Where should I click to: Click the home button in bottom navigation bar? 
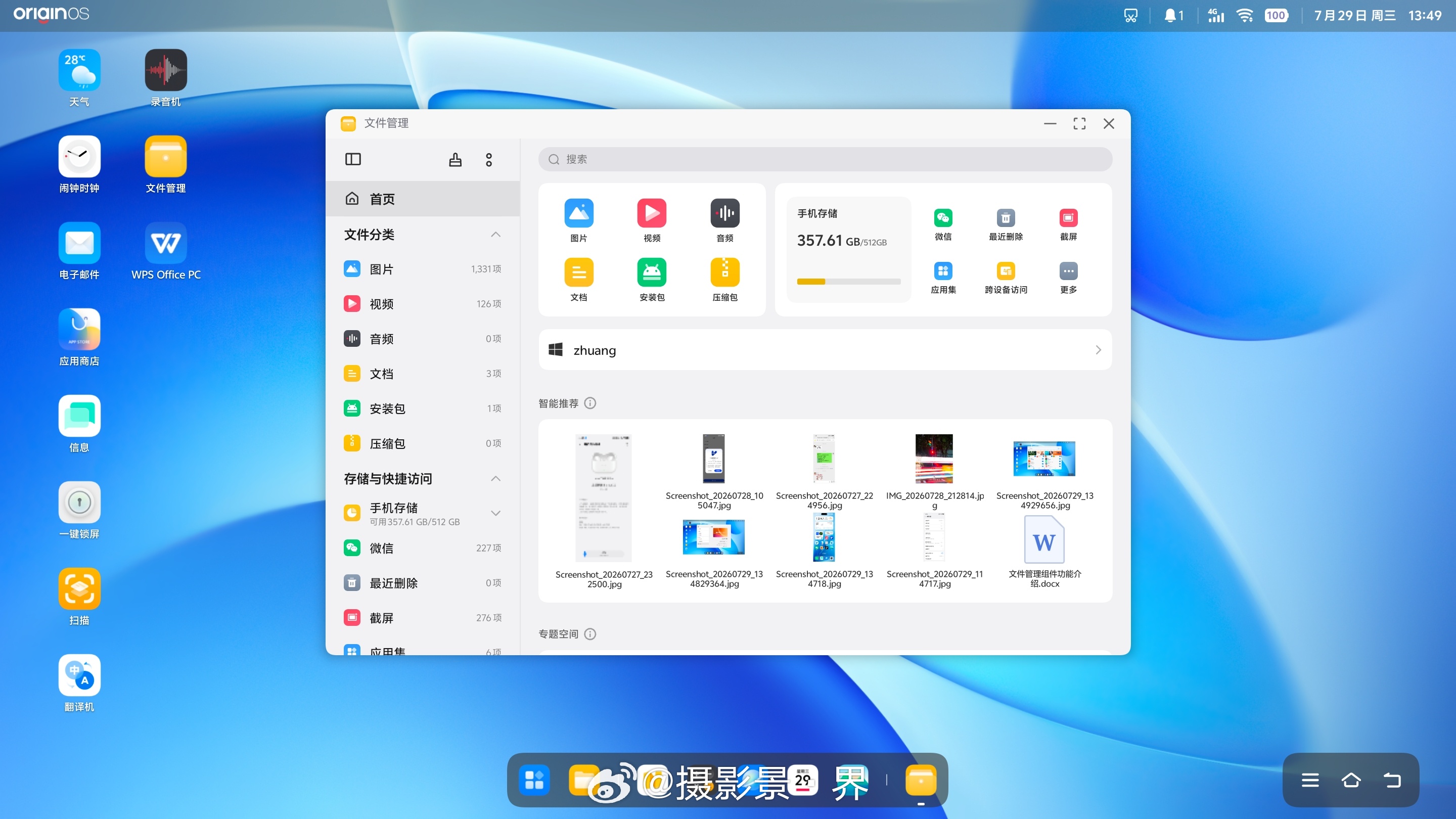(1351, 781)
